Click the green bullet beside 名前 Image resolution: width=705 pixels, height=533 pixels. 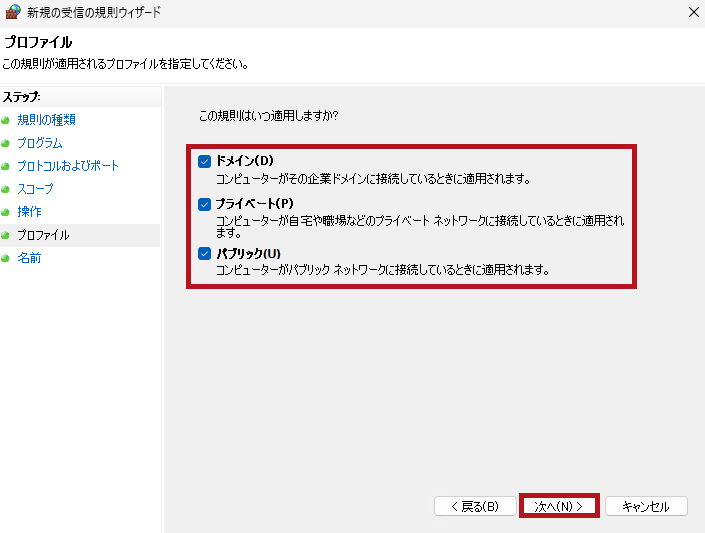coord(5,258)
